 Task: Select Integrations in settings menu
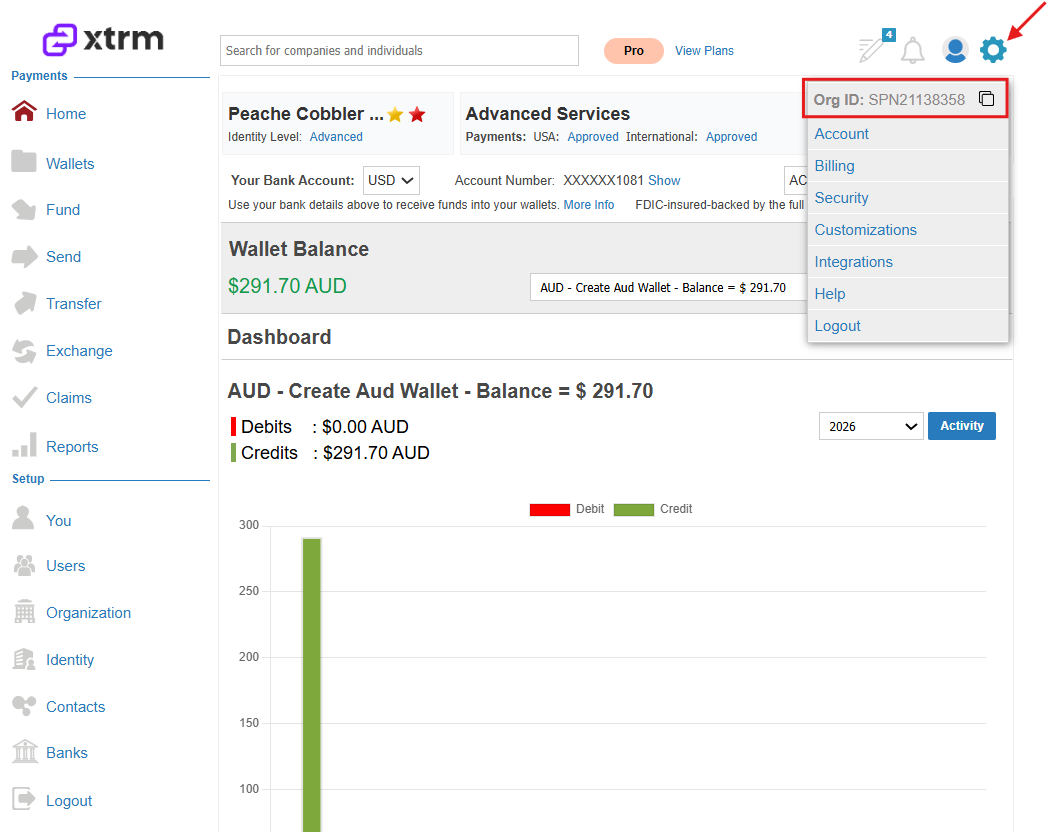[x=907, y=262]
